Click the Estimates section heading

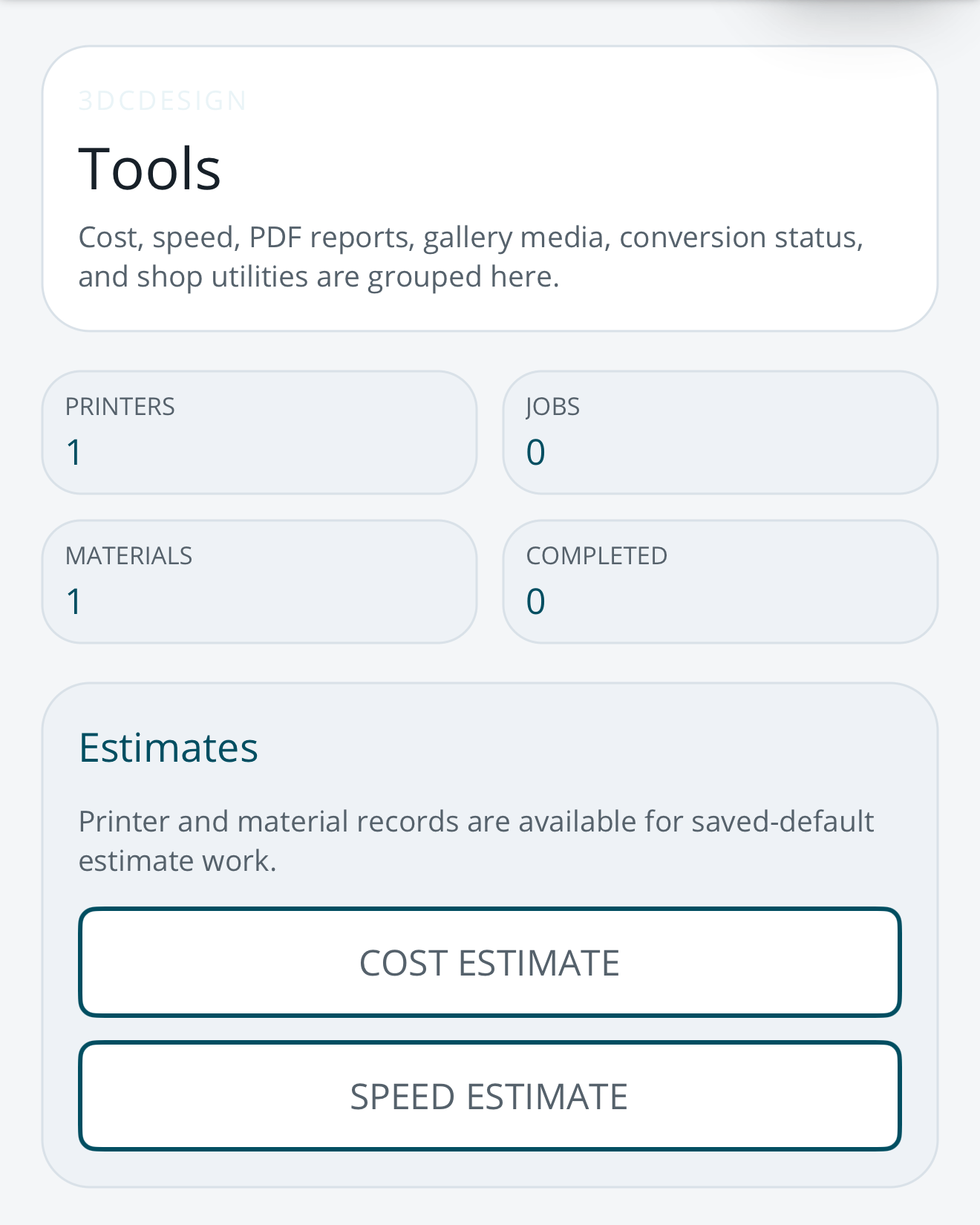coord(169,747)
